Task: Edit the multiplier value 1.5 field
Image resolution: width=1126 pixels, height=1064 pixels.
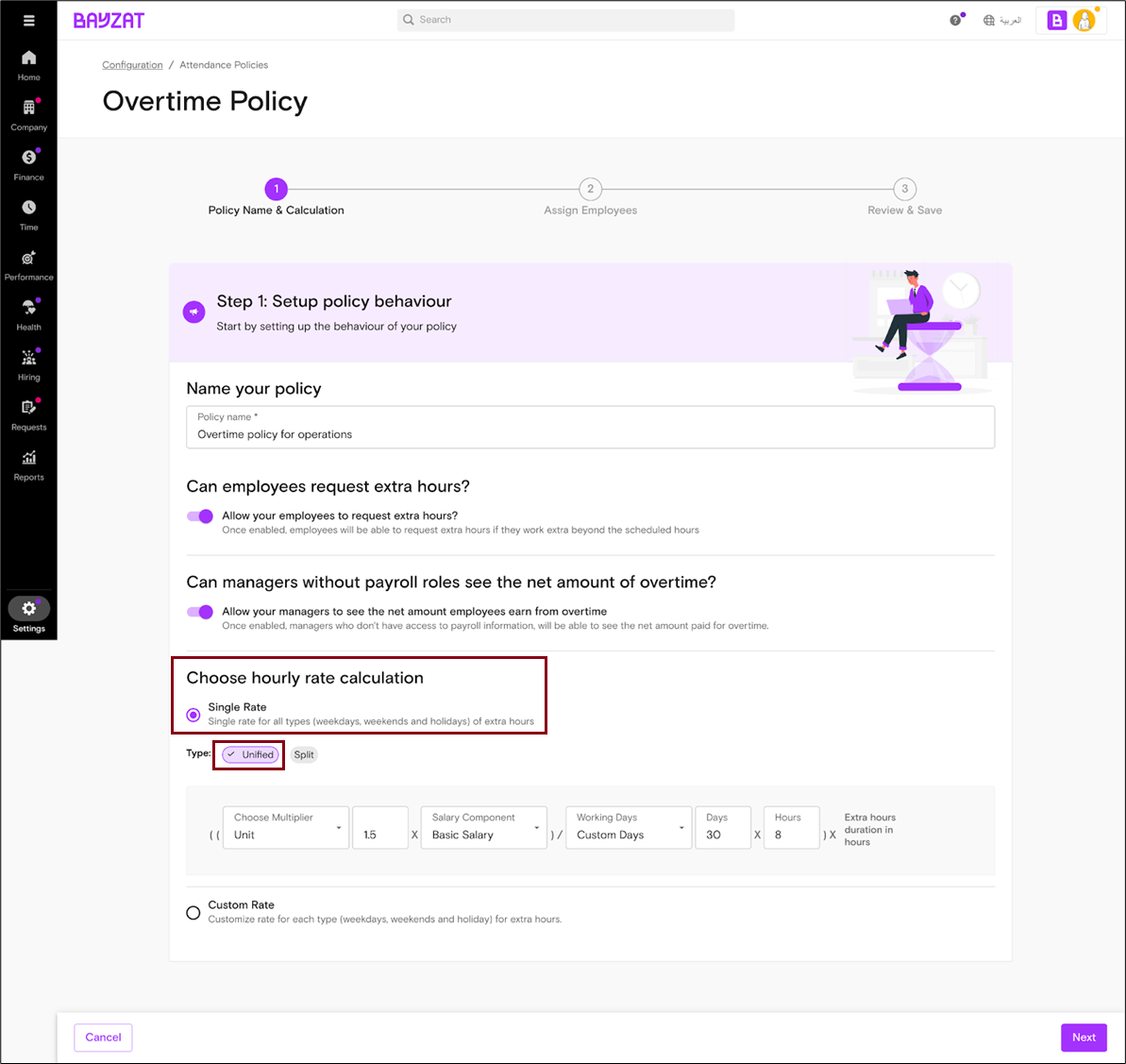Action: tap(380, 828)
